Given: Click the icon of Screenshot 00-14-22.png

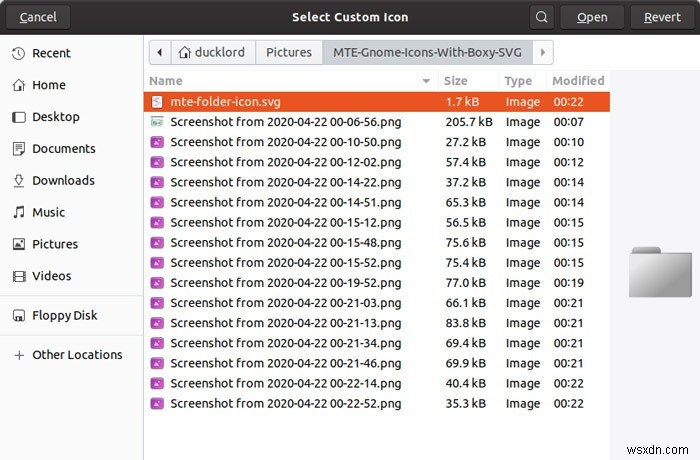Looking at the screenshot, I should 157,182.
